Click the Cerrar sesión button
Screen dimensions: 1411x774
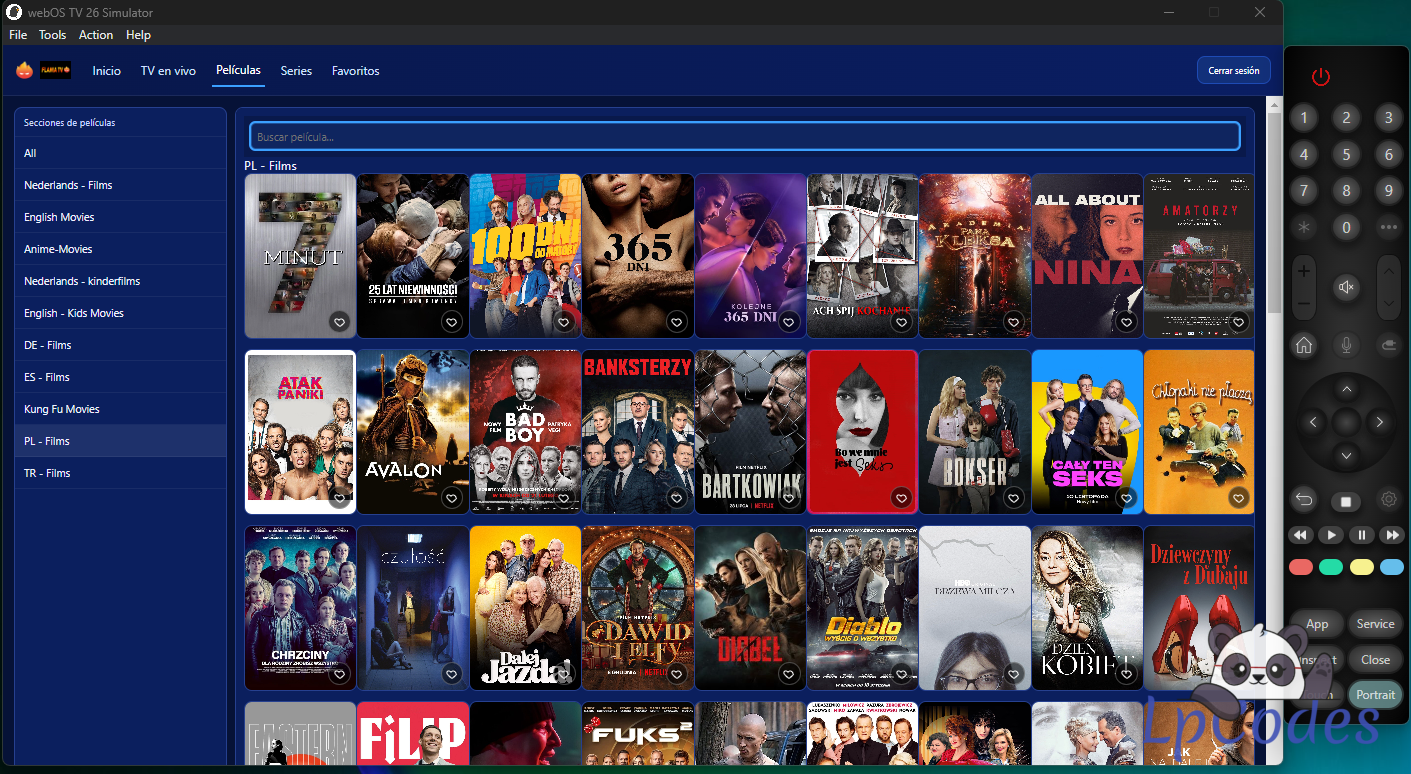[1233, 71]
